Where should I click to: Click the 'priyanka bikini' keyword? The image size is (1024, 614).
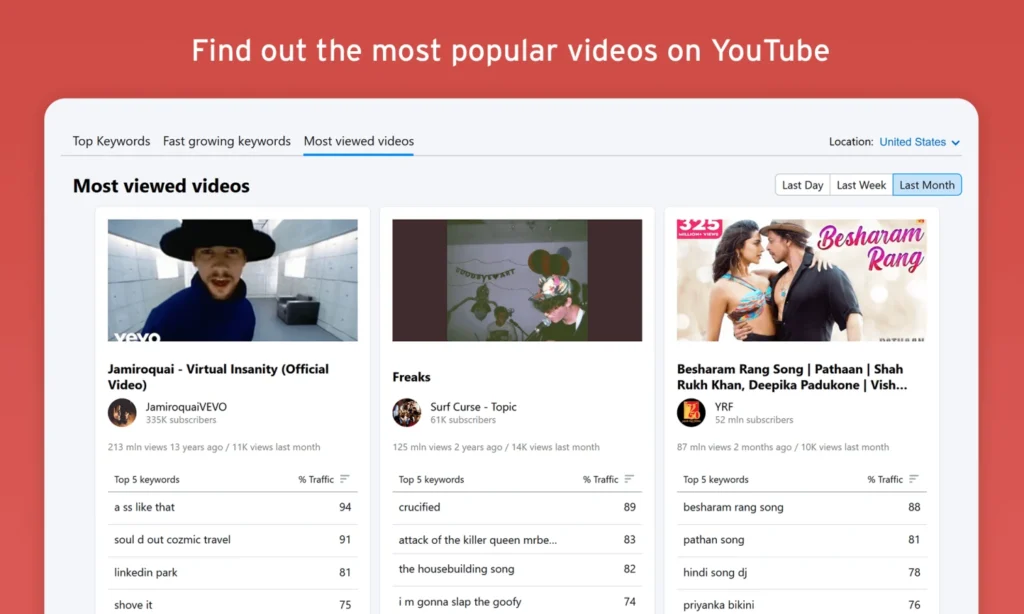pyautogui.click(x=718, y=605)
